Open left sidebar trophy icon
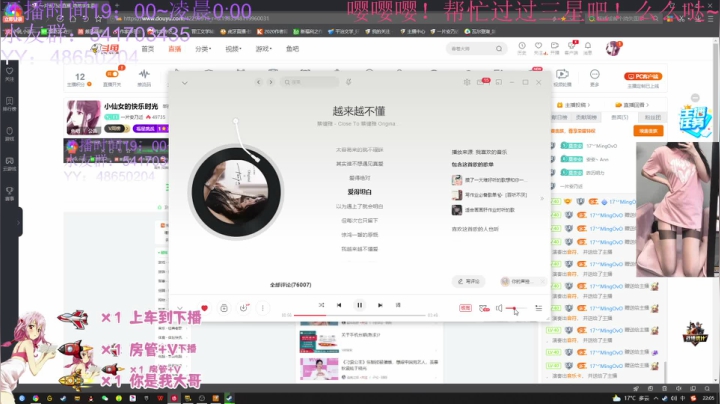Screen dimensions: 720x404 [x=9, y=193]
